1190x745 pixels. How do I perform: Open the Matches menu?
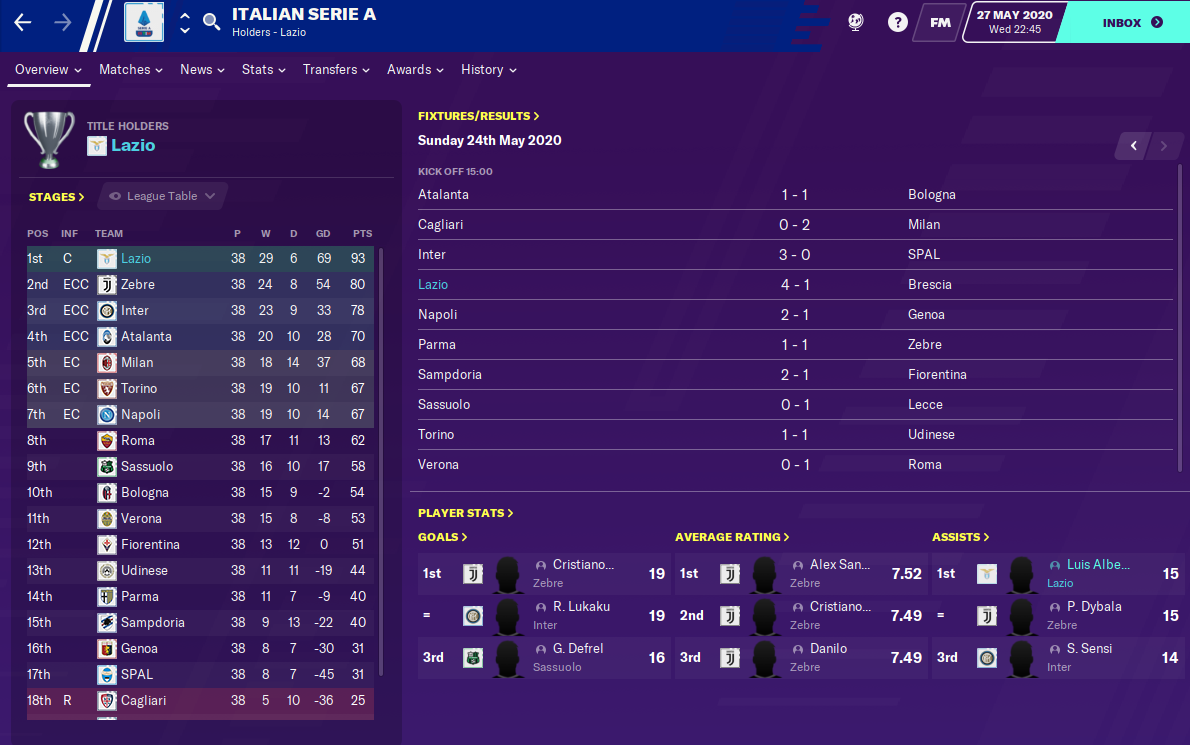point(131,70)
